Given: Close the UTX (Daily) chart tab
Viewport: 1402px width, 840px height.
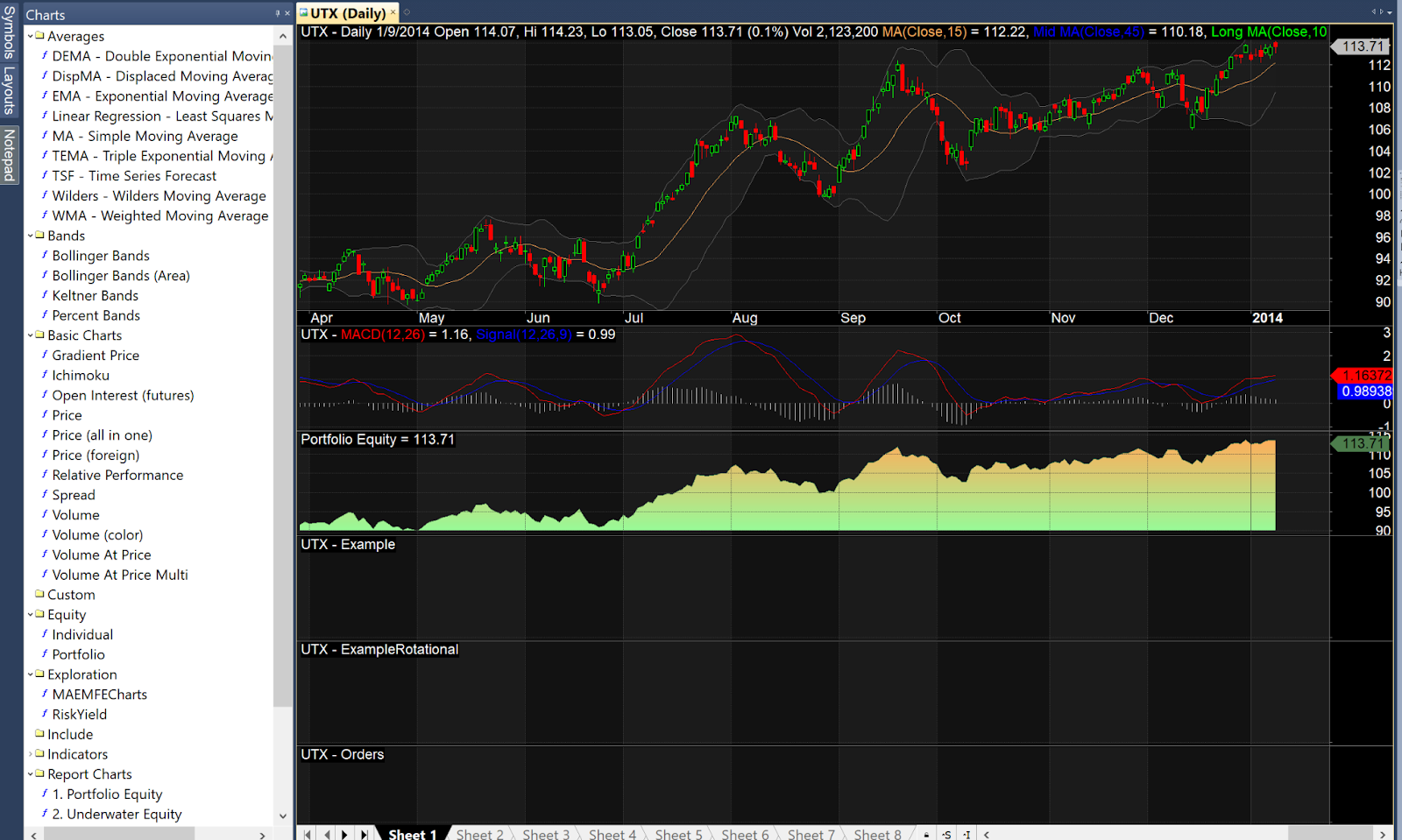Looking at the screenshot, I should pos(393,12).
